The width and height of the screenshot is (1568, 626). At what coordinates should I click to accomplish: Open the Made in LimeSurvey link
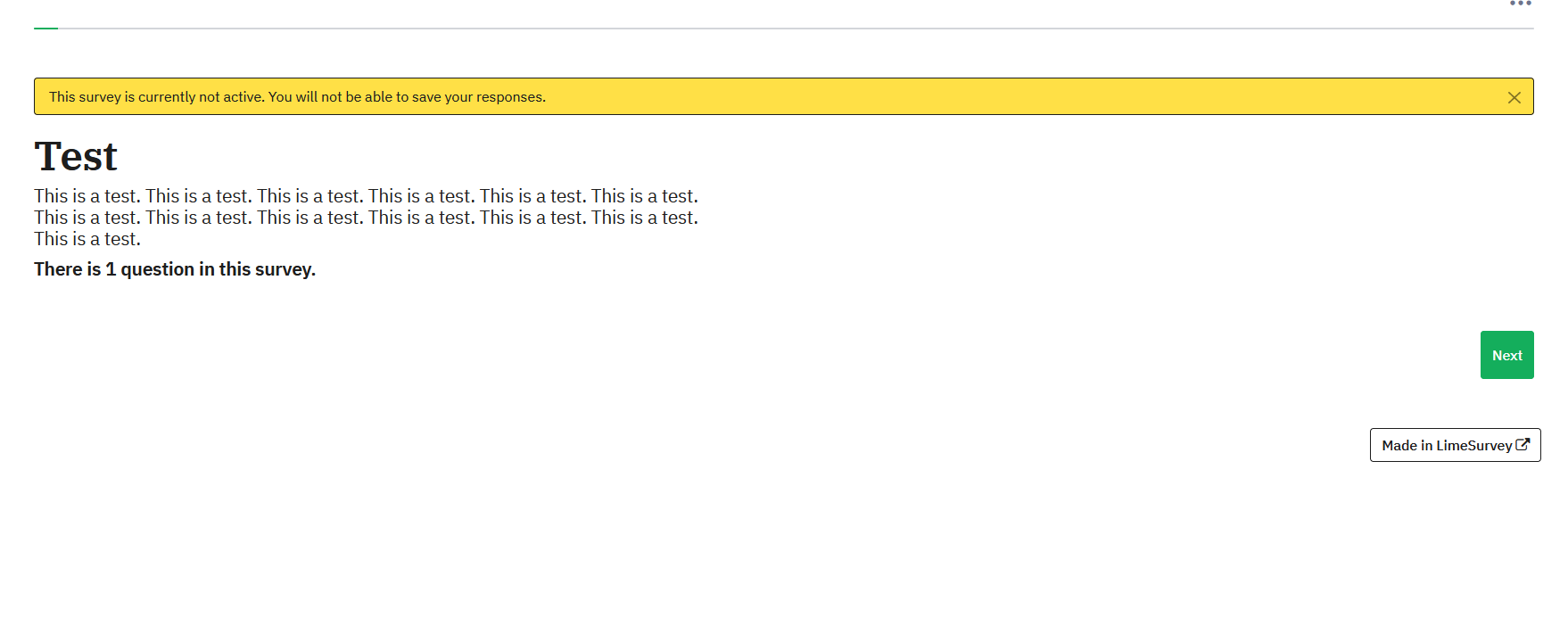click(x=1454, y=445)
